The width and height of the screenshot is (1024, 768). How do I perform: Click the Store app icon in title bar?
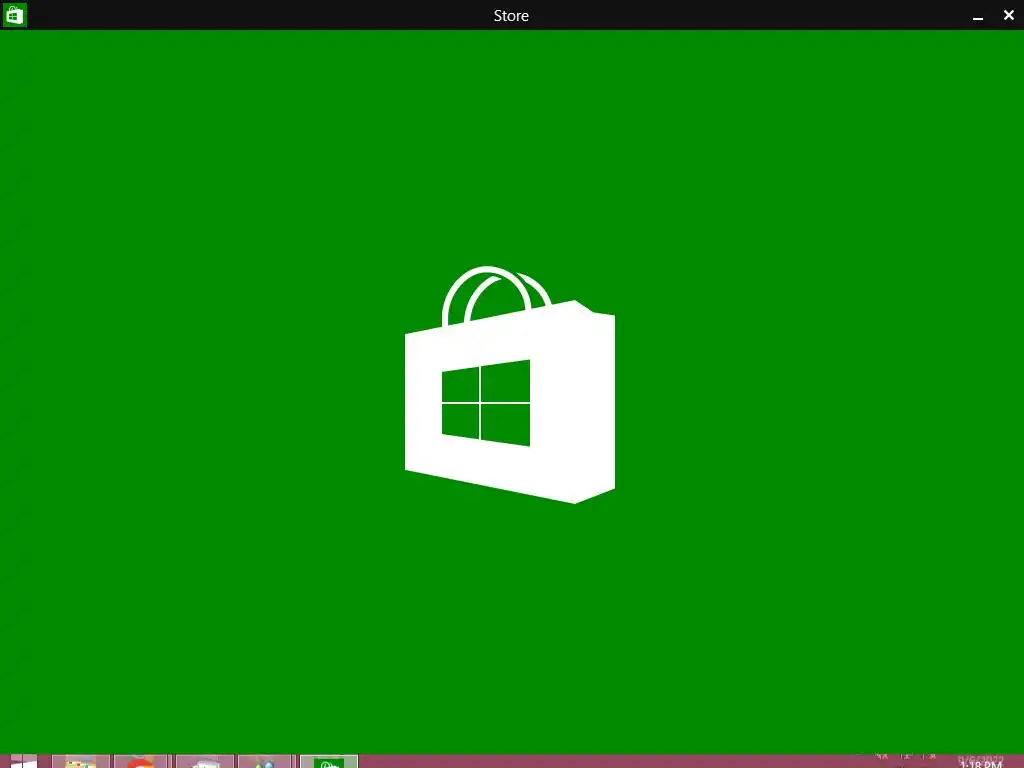point(14,15)
